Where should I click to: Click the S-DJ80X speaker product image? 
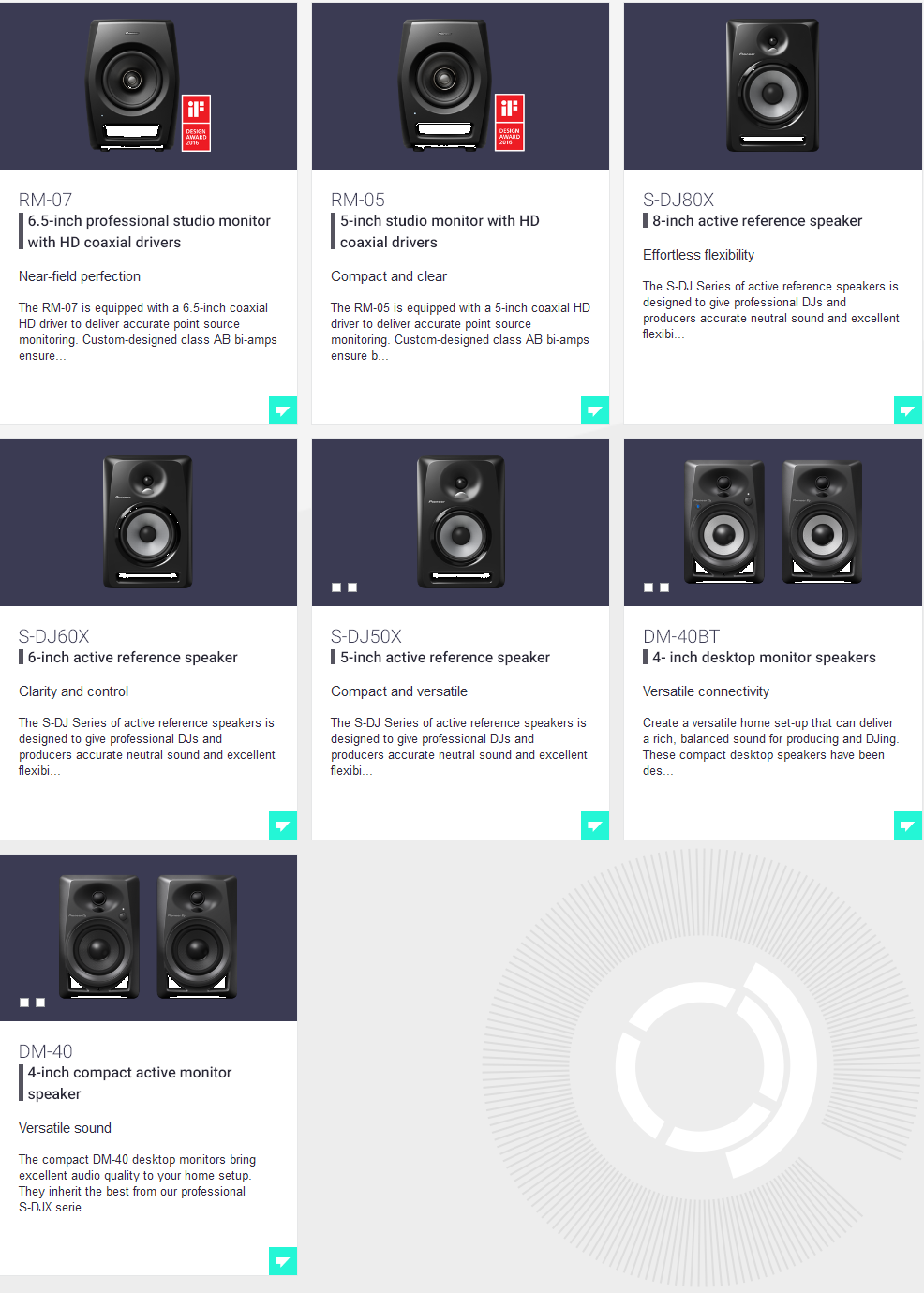coord(773,85)
